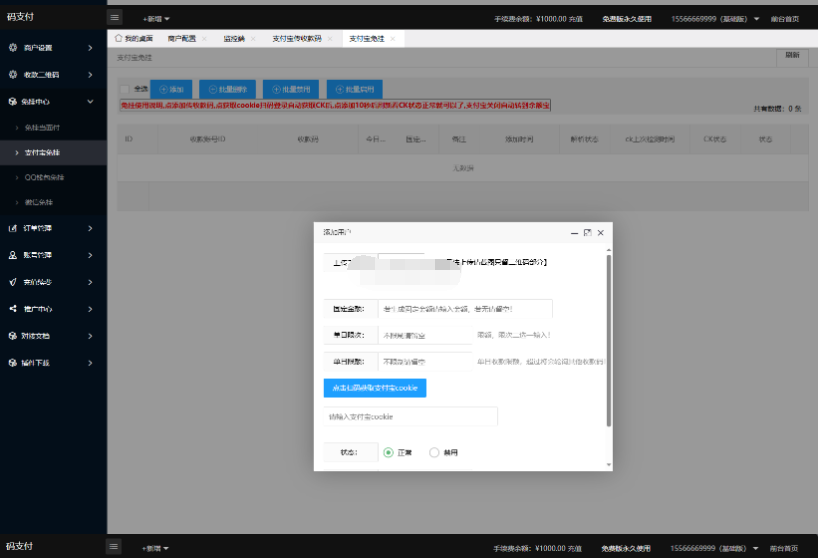Viewport: 819px width, 558px height.
Task: Collapse the 免挂中心 sidebar menu chevron
Action: (90, 101)
